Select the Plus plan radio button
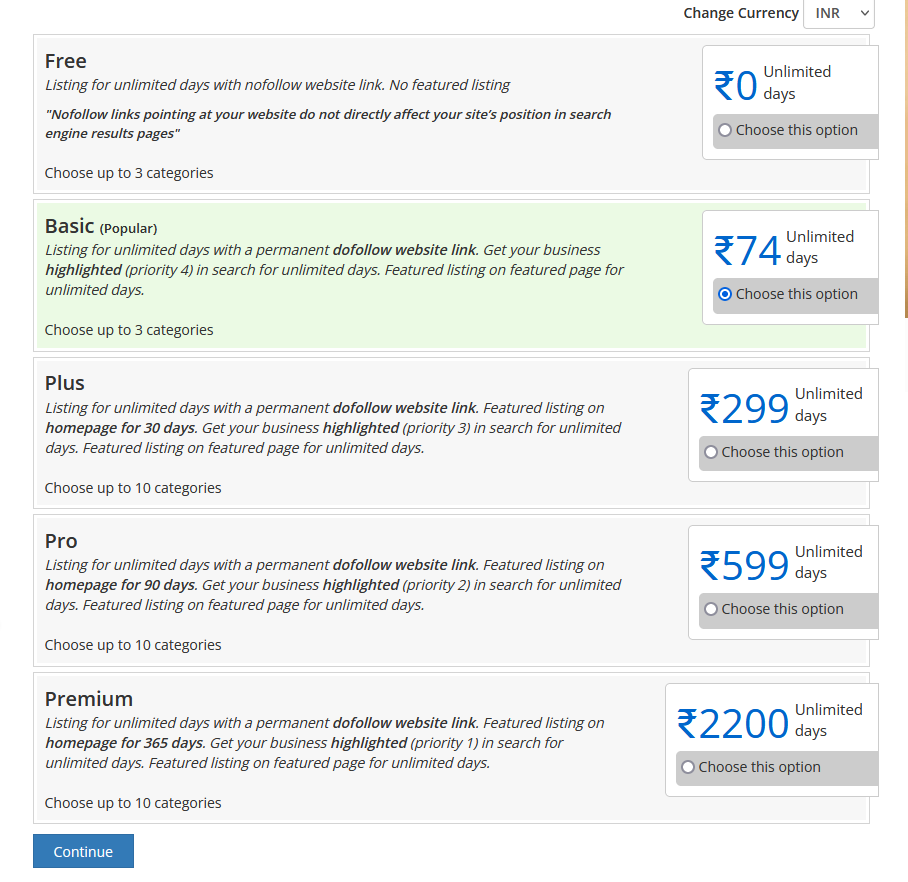Image resolution: width=908 pixels, height=882 pixels. click(x=711, y=452)
